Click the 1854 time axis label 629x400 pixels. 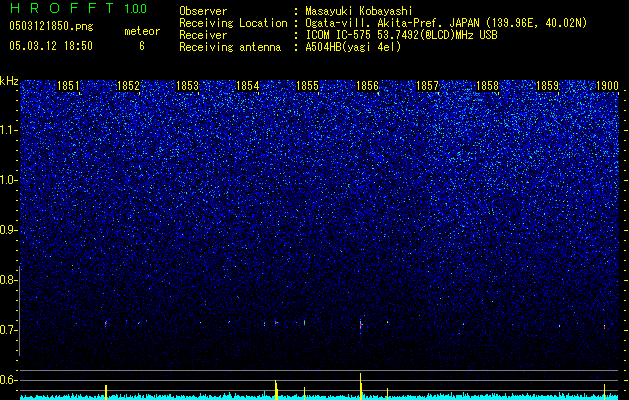point(248,86)
